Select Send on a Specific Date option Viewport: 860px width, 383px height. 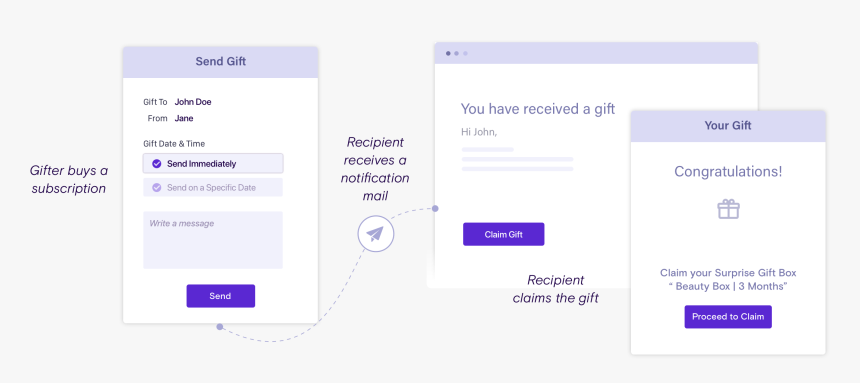tap(213, 188)
